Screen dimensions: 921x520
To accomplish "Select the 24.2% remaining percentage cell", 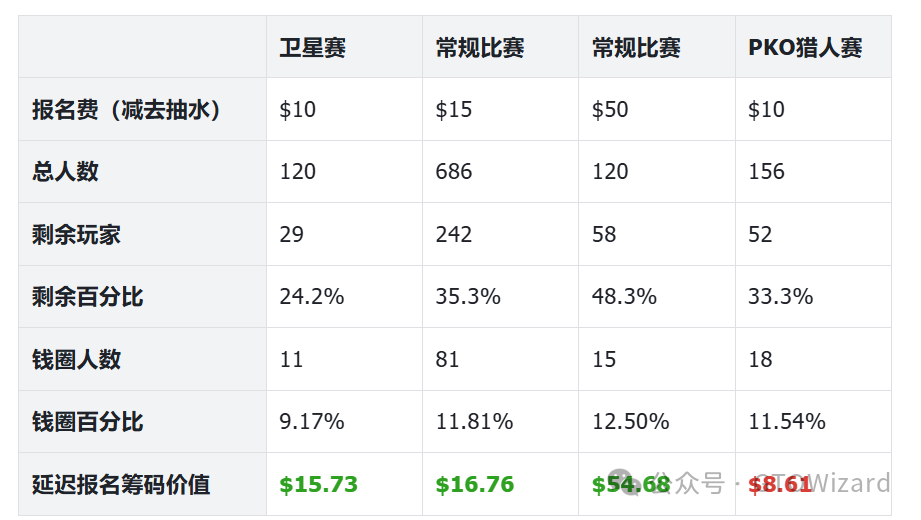I will point(311,297).
